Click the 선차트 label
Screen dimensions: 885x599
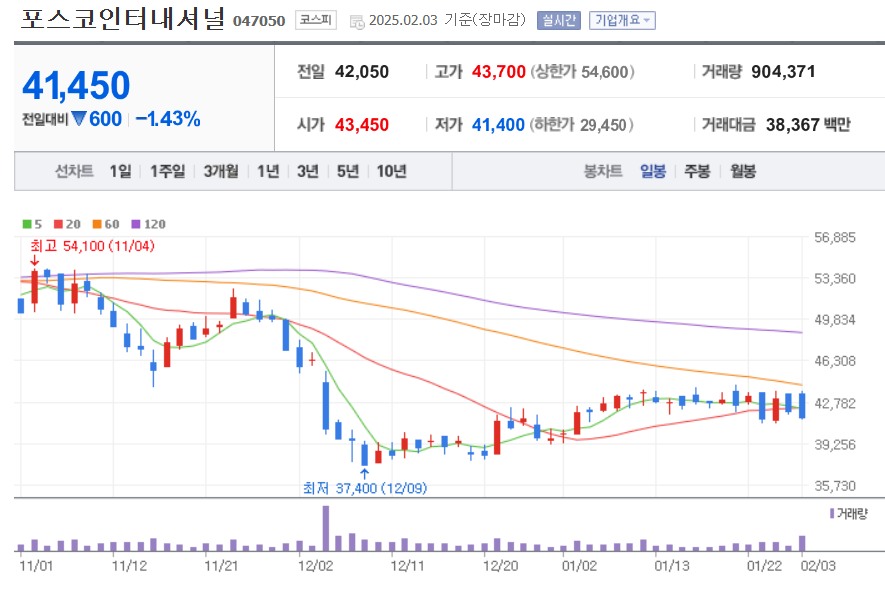click(74, 171)
